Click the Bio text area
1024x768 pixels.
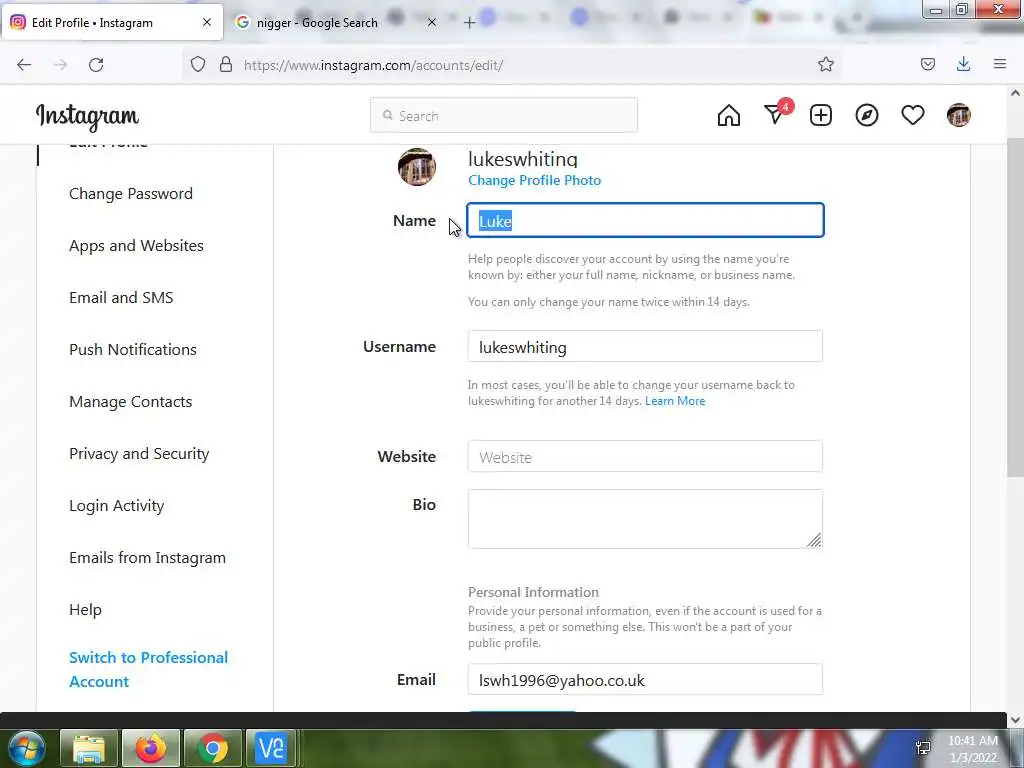pos(645,519)
